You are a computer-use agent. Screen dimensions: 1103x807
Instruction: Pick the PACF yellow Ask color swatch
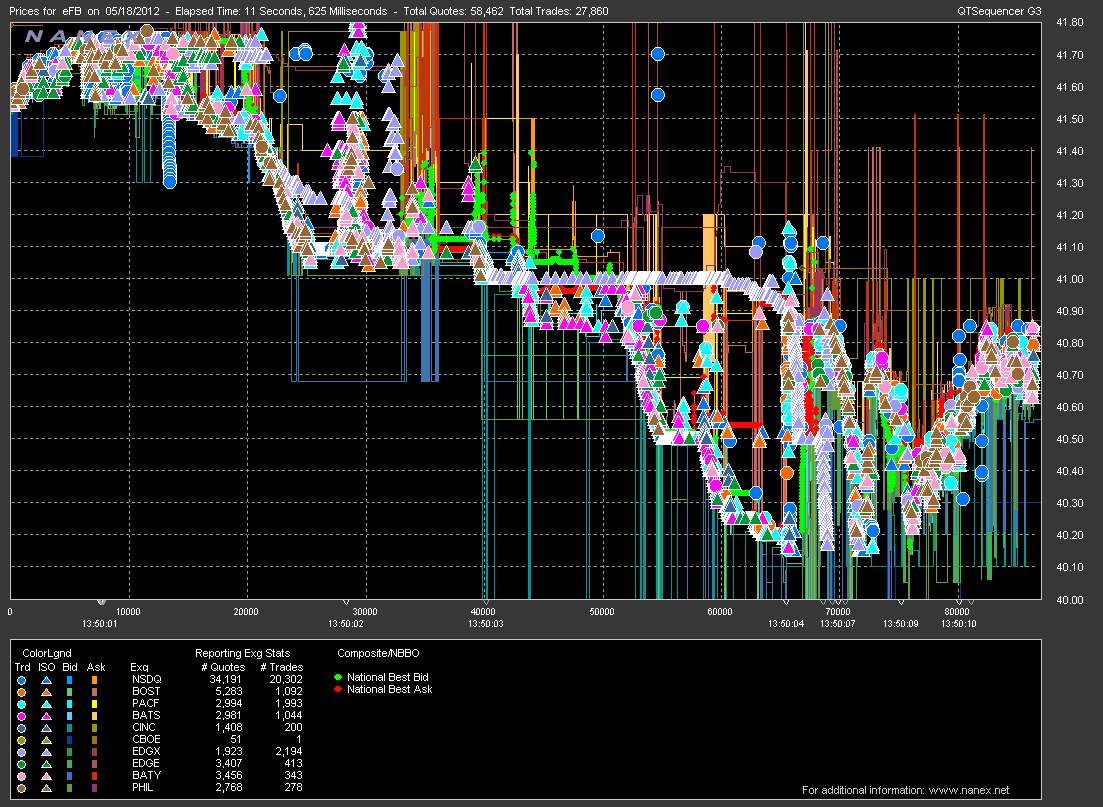coord(96,703)
